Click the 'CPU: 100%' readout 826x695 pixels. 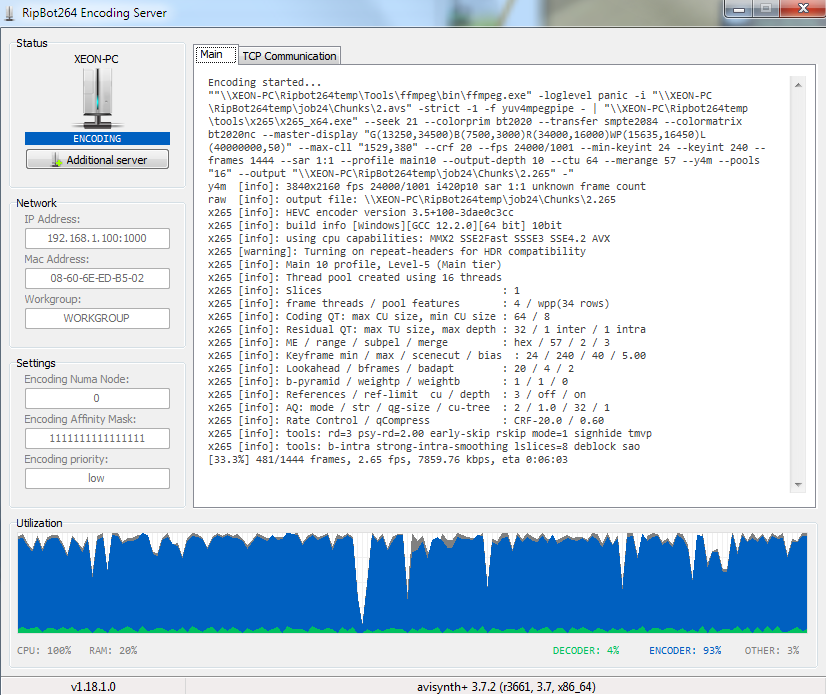[44, 650]
